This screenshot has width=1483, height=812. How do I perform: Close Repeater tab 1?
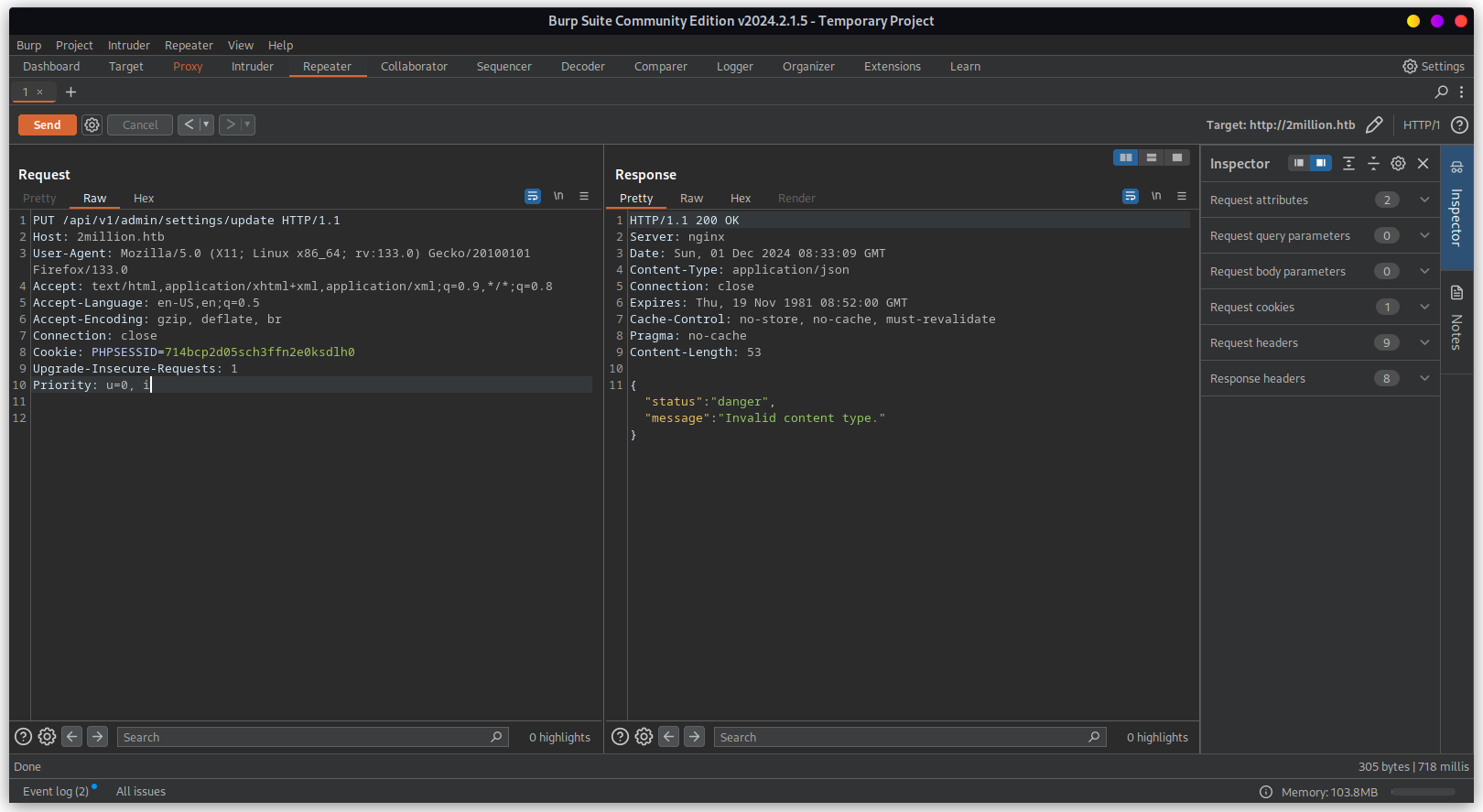[x=39, y=92]
